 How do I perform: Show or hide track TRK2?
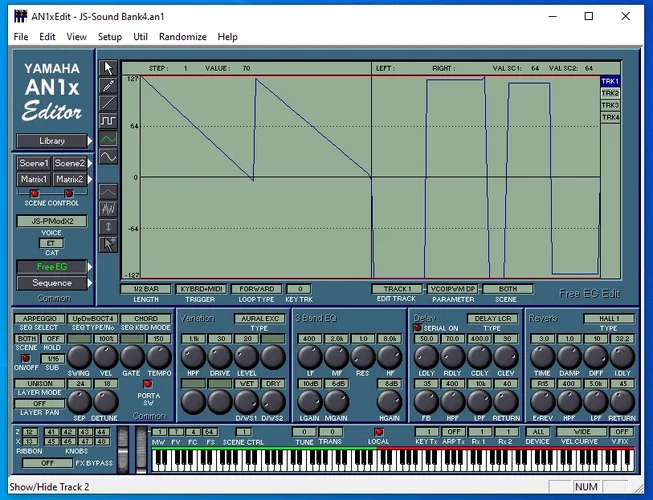610,93
